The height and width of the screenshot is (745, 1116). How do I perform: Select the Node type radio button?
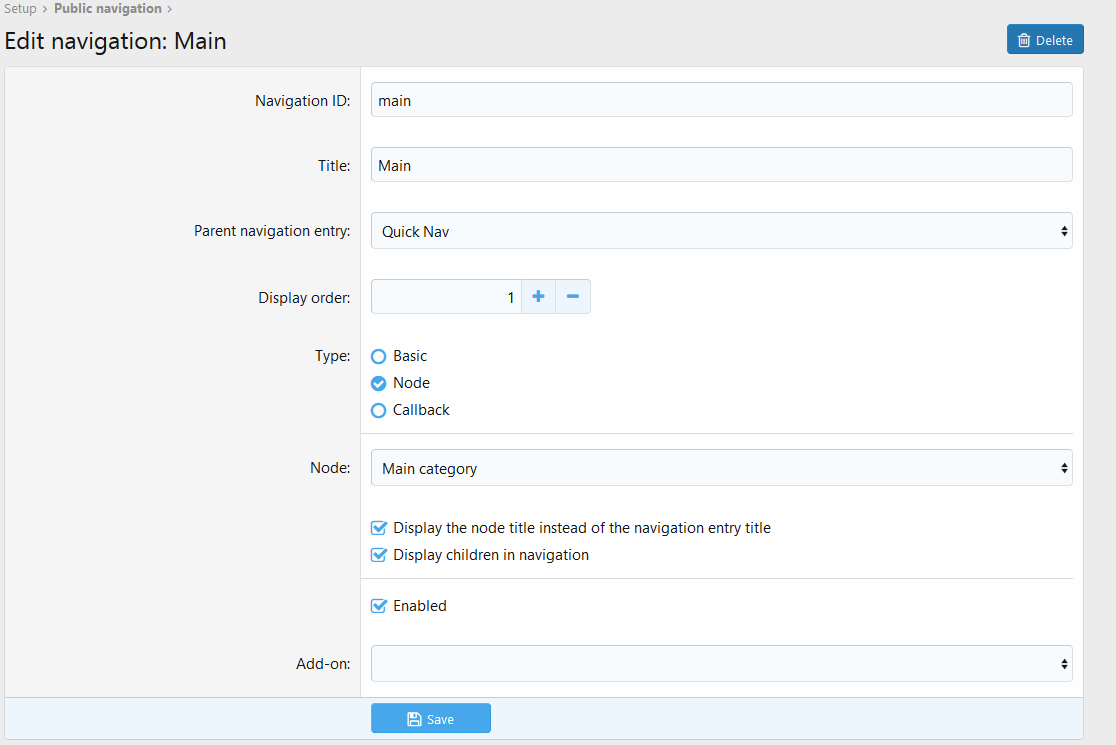tap(379, 384)
